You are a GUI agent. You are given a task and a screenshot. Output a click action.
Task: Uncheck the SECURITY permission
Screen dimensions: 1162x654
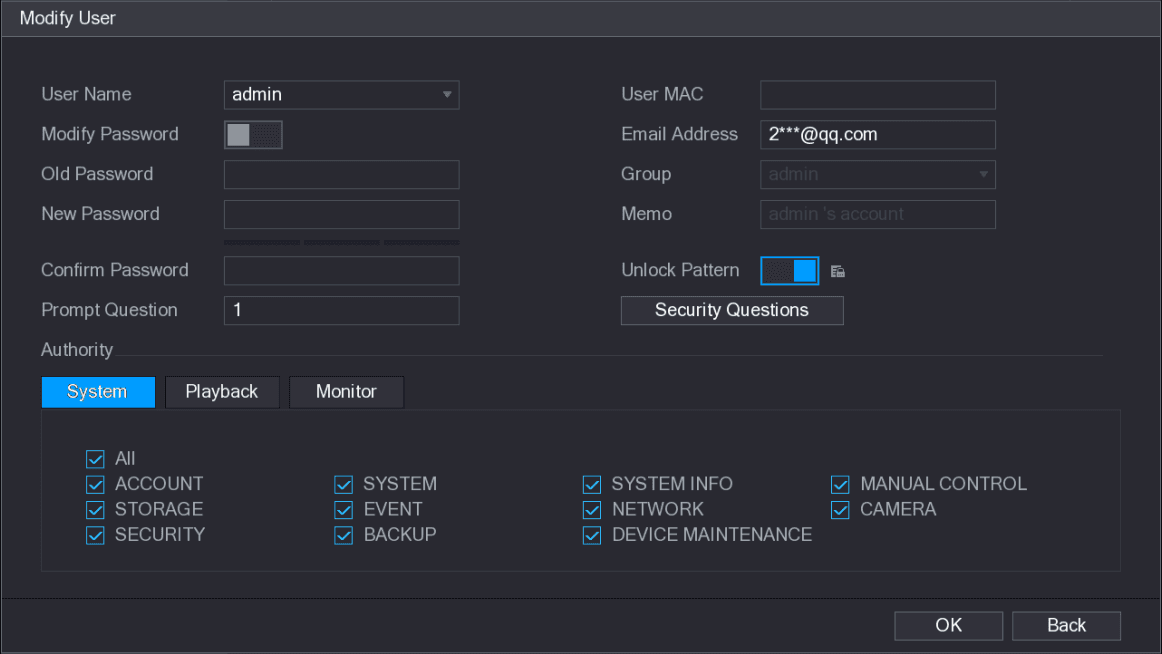coord(95,535)
